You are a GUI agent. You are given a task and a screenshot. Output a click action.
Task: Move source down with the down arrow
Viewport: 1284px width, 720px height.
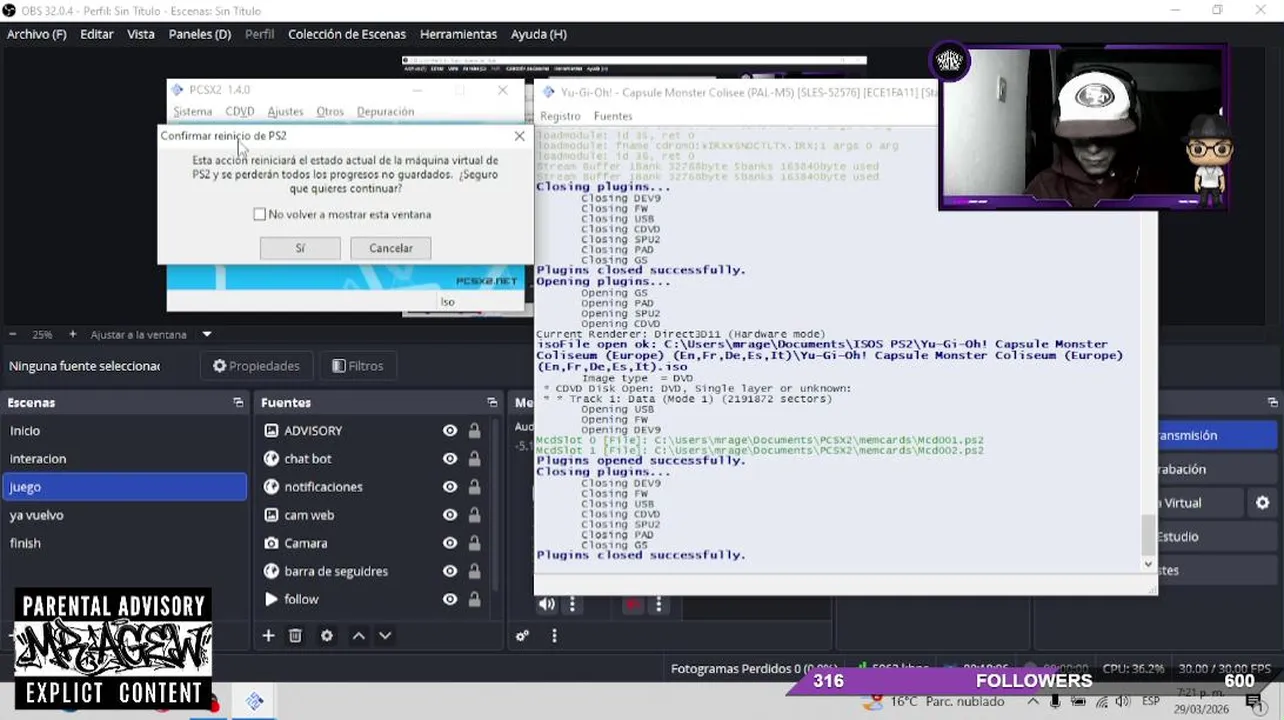(385, 635)
